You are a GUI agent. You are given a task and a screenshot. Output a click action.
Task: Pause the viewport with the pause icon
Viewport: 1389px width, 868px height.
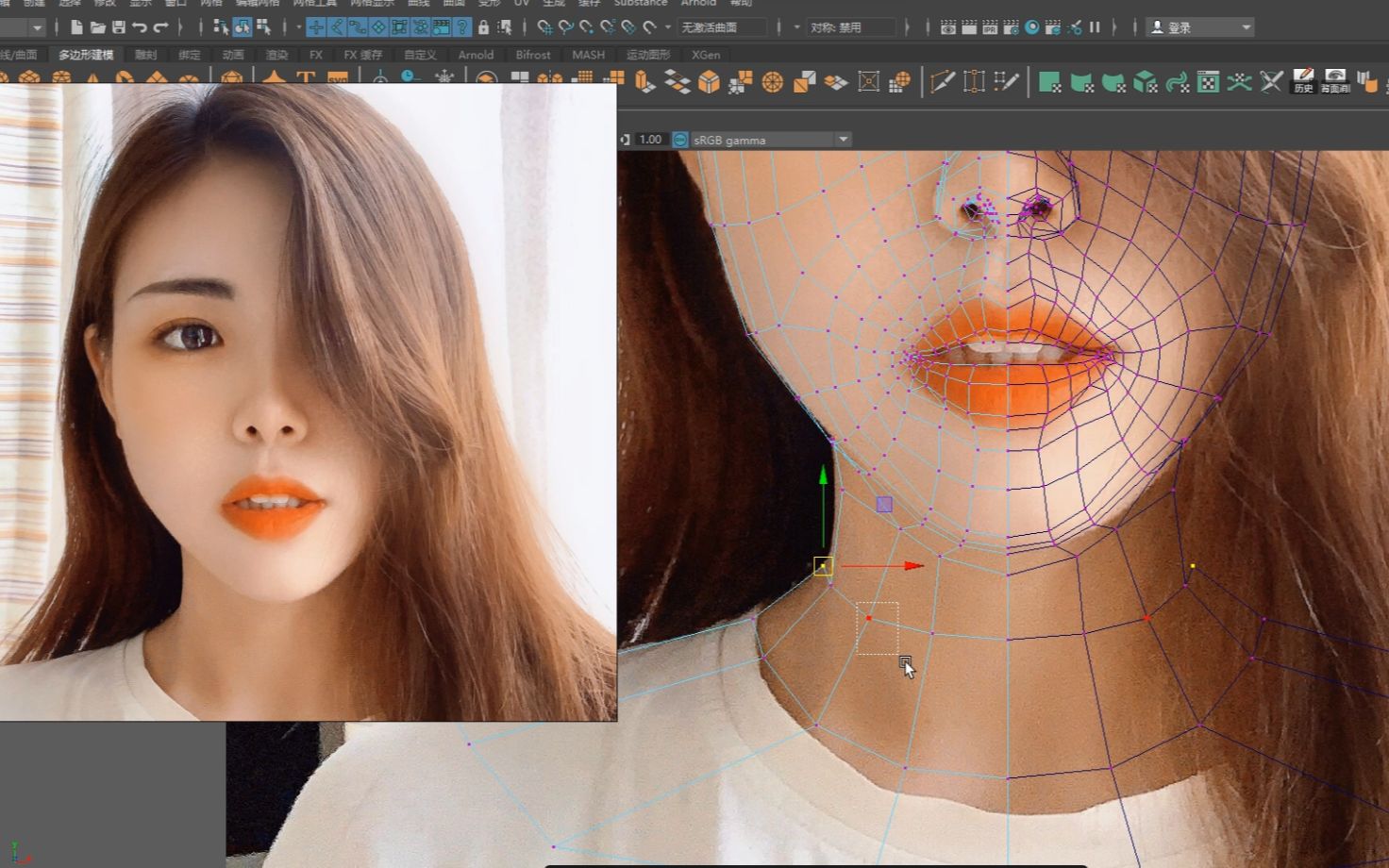pyautogui.click(x=1094, y=27)
